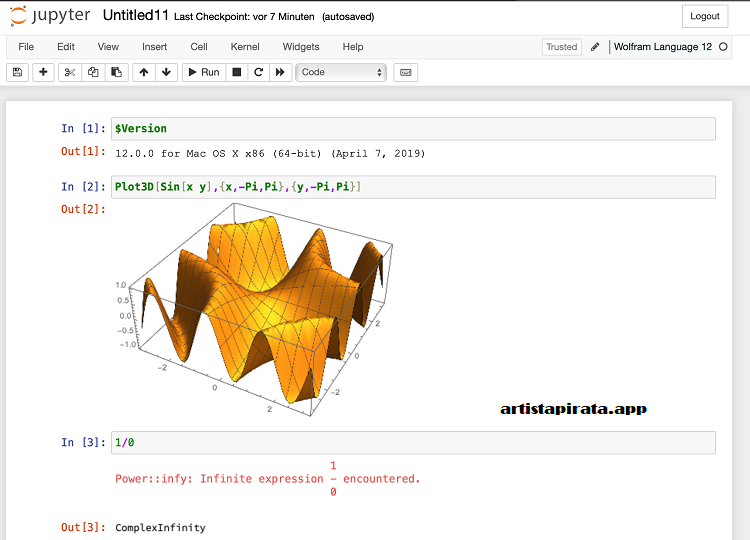Restart the kernel icon
Screen dimensions: 750x540
pos(258,72)
